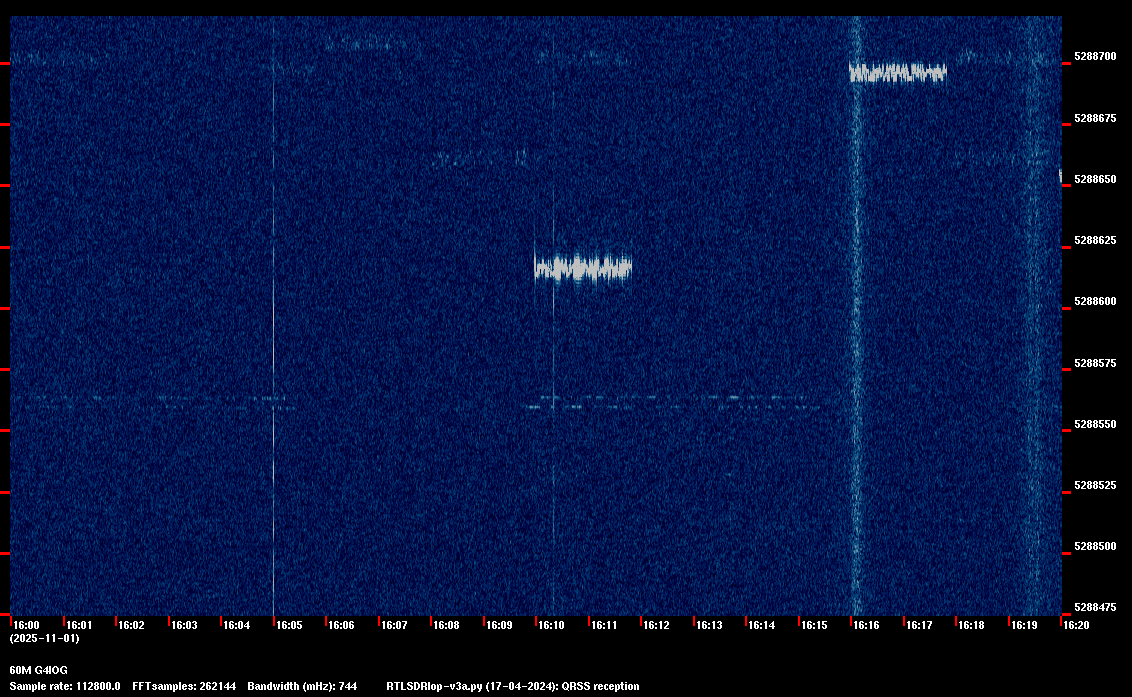This screenshot has width=1132, height=697.
Task: Click the 16:13 time axis label
Action: (709, 625)
